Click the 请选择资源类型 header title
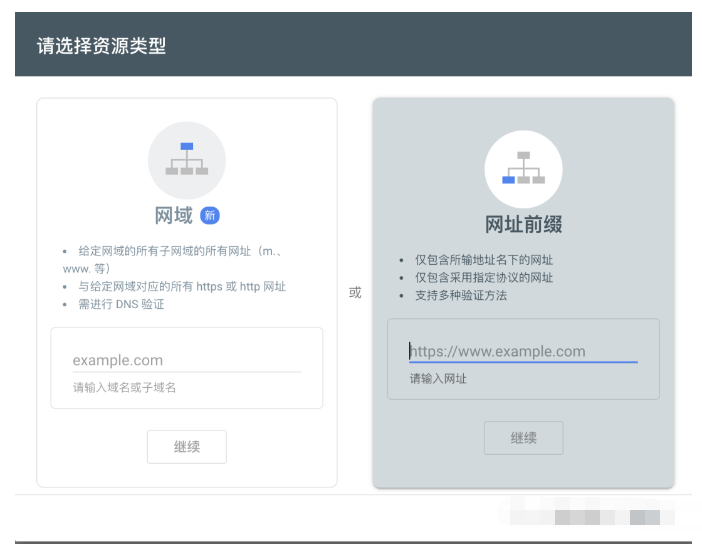This screenshot has height=550, width=702. (102, 46)
